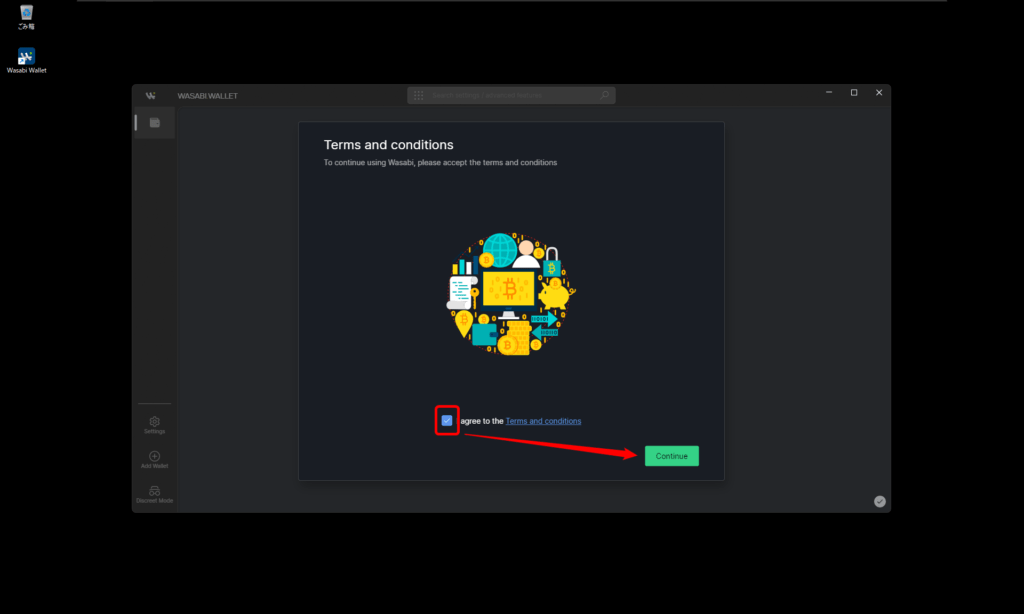The height and width of the screenshot is (614, 1024).
Task: Click the bitcoin illustration image
Action: (x=511, y=294)
